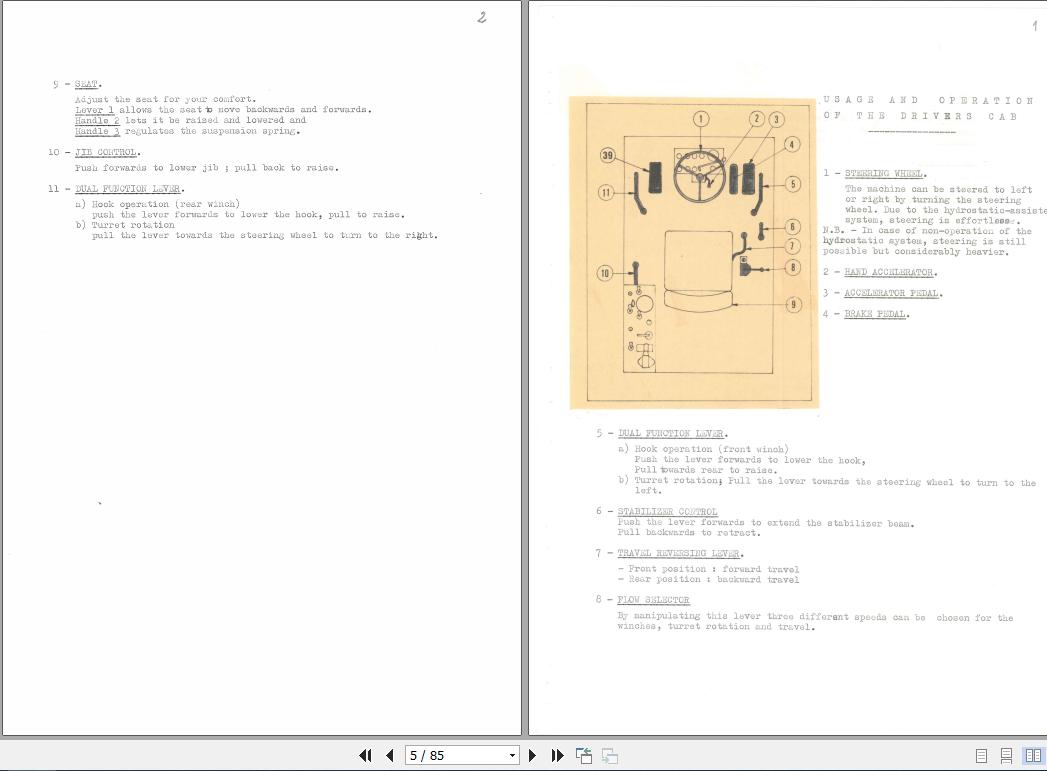
Task: Switch to single page view
Action: [981, 756]
